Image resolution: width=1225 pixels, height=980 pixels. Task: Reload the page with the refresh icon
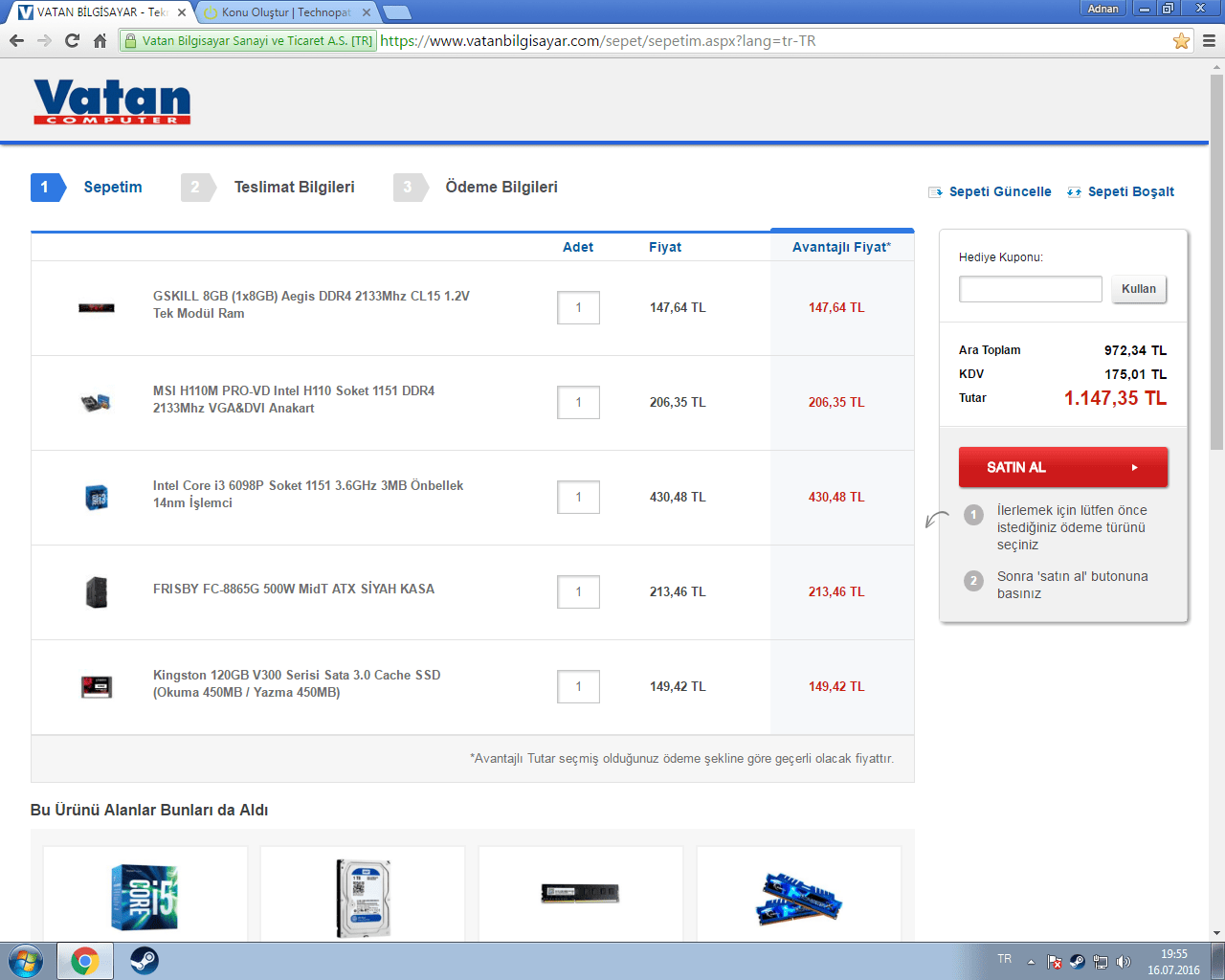(x=72, y=40)
